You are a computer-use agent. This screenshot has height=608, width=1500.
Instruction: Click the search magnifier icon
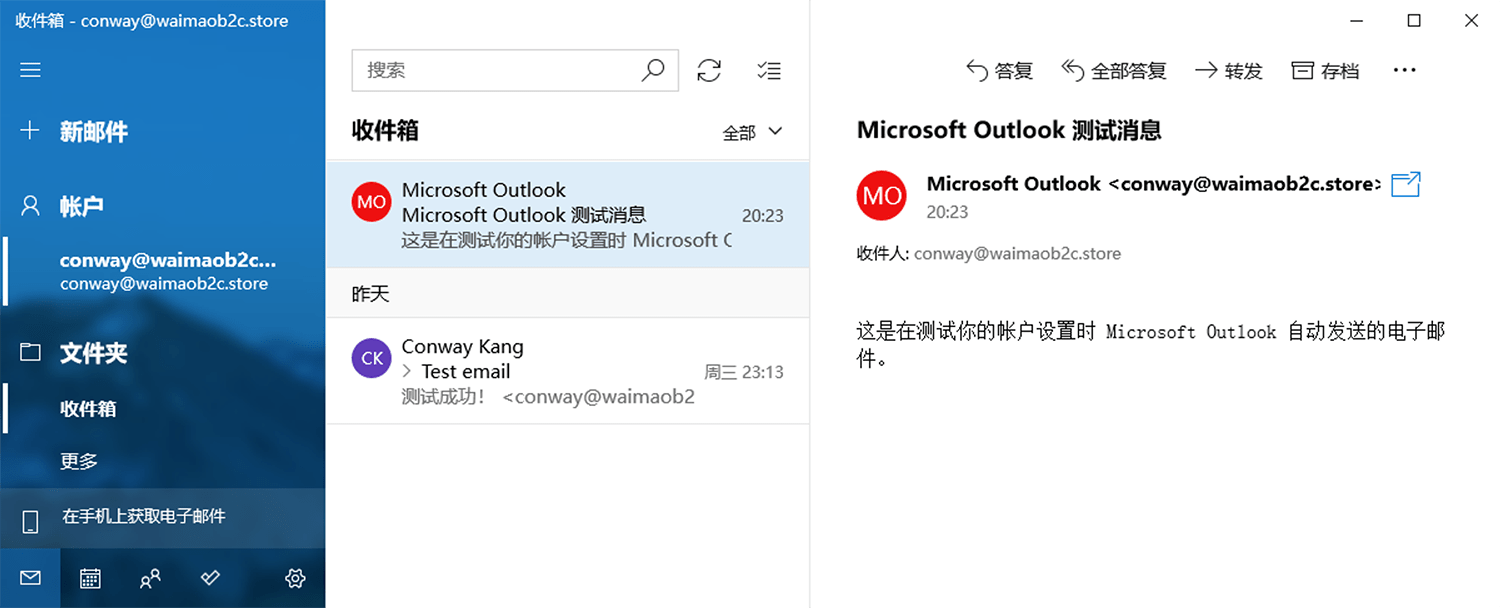653,70
